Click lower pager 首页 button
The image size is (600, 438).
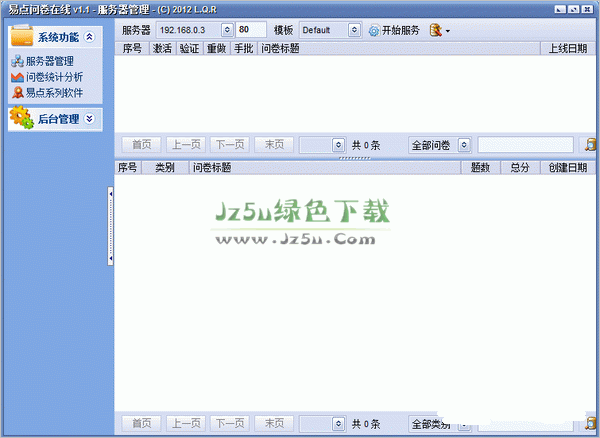[x=142, y=423]
